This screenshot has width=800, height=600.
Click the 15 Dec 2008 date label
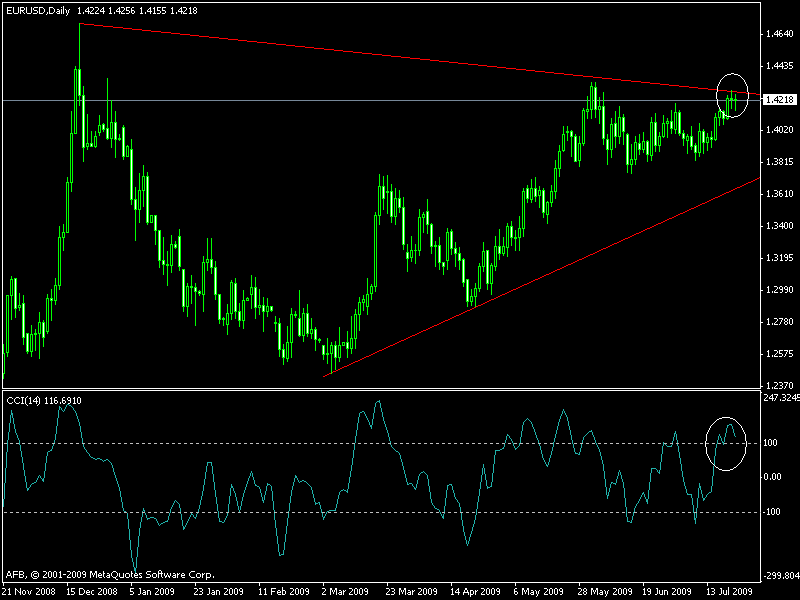pos(92,591)
